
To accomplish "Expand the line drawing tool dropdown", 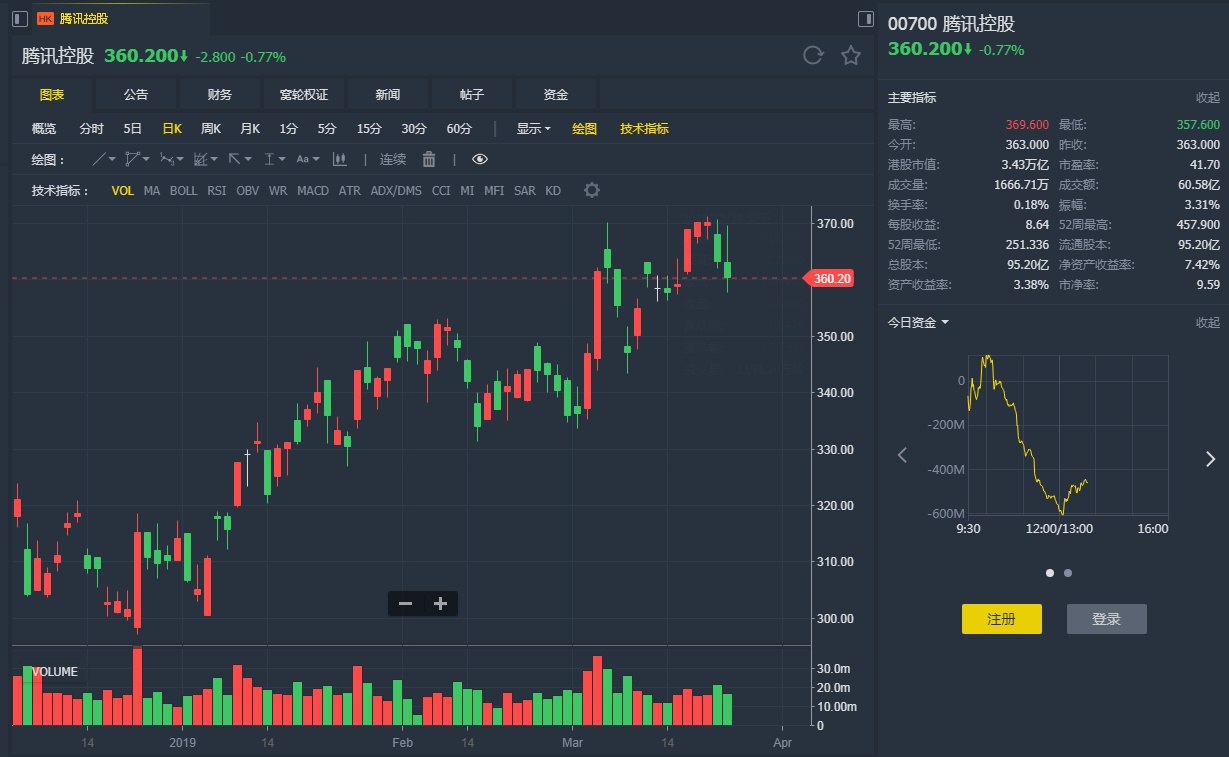I will pos(104,159).
